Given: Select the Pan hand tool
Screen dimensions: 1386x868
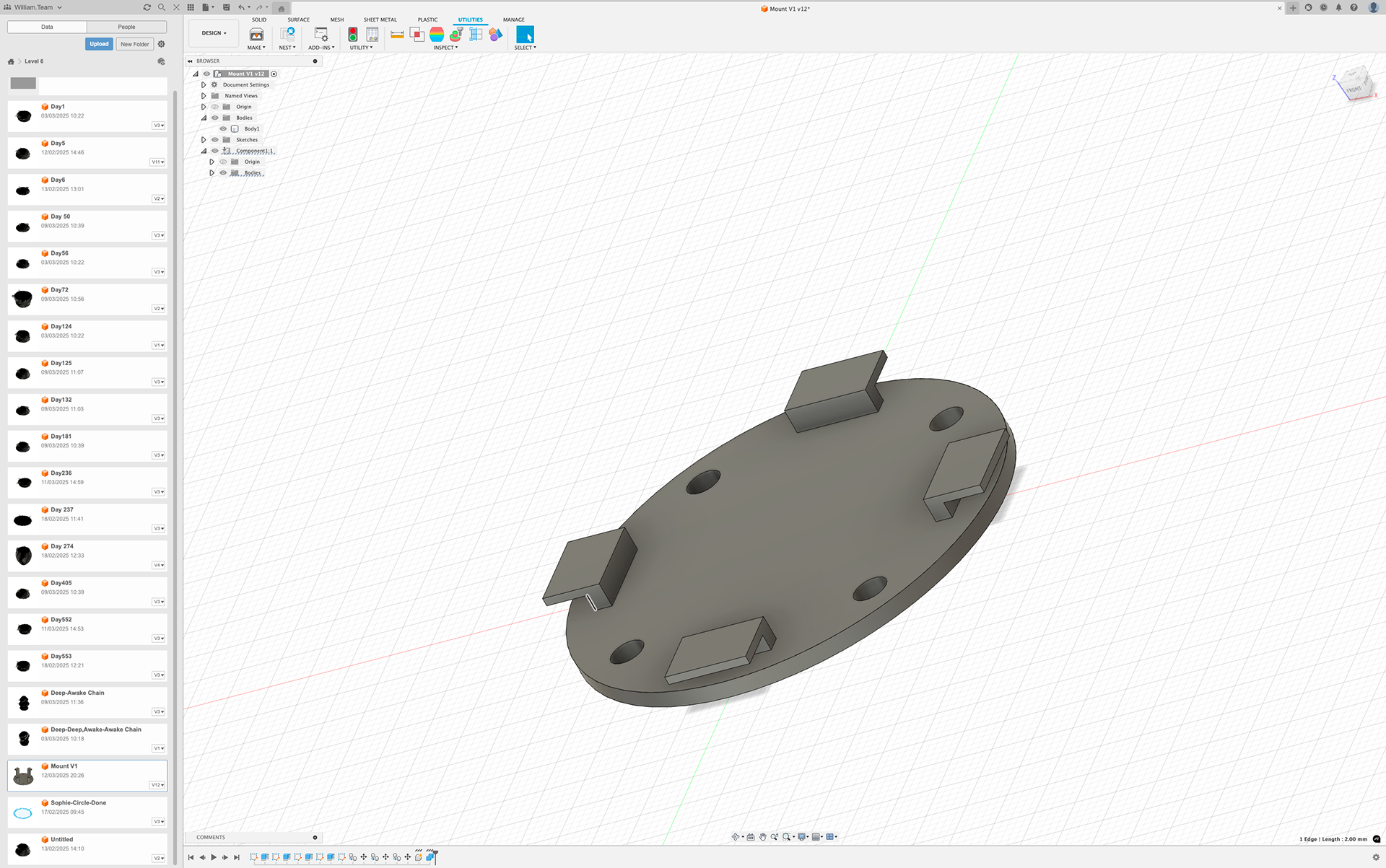Looking at the screenshot, I should pos(762,837).
